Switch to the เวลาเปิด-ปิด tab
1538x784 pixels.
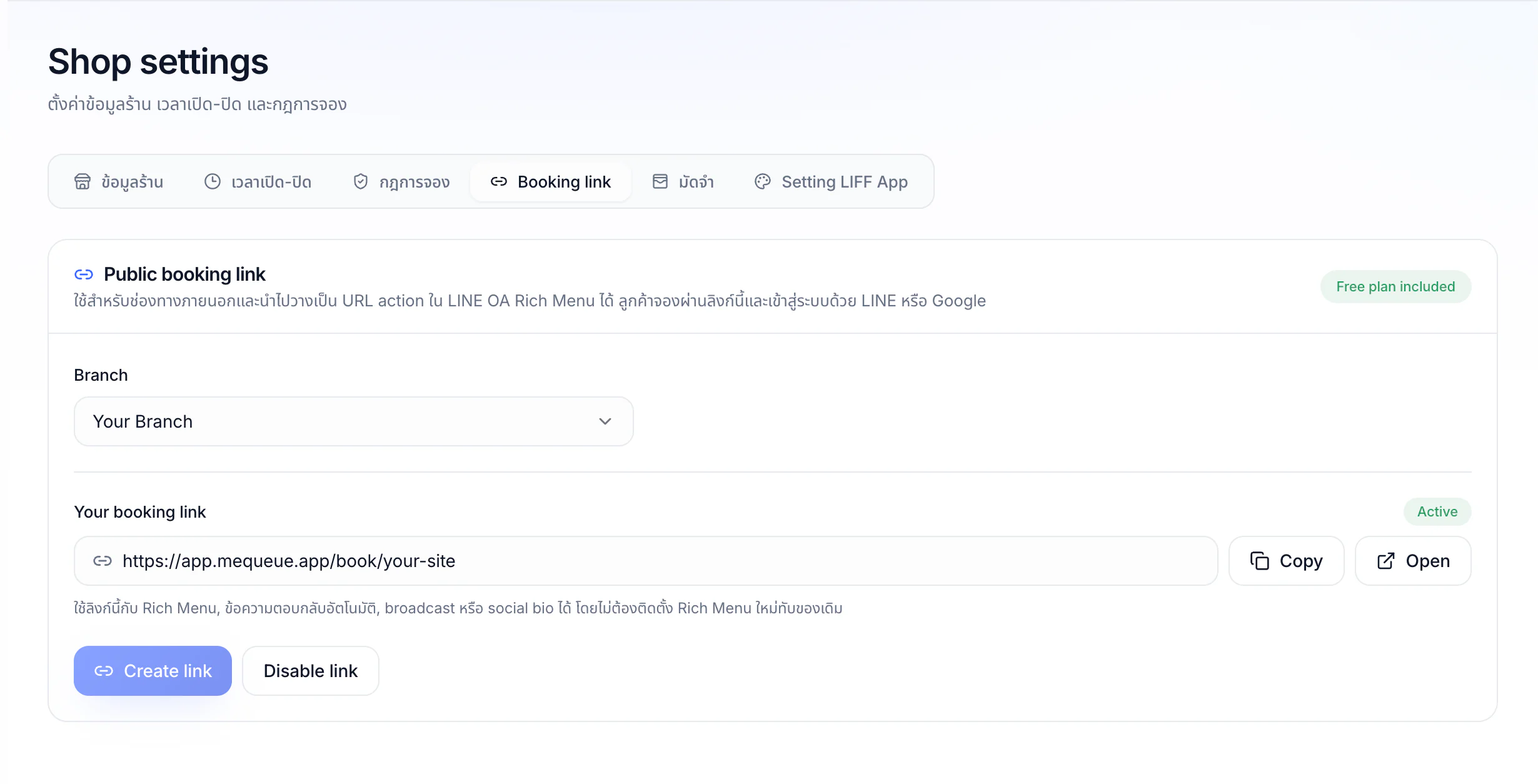(x=258, y=182)
